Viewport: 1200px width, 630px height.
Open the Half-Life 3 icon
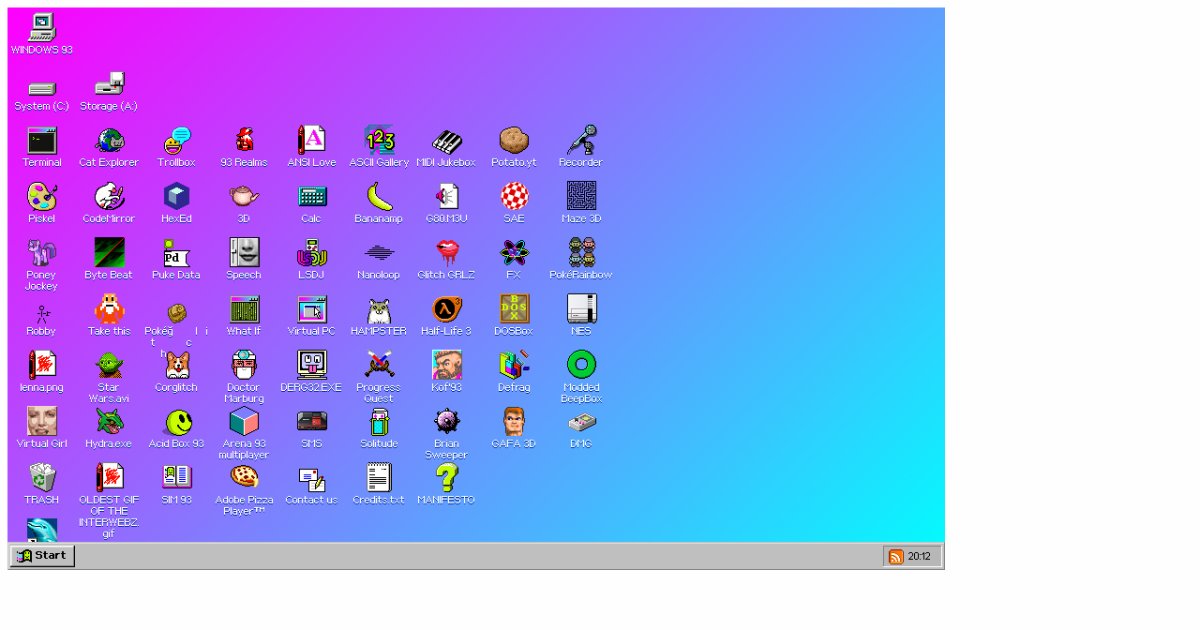[x=446, y=310]
